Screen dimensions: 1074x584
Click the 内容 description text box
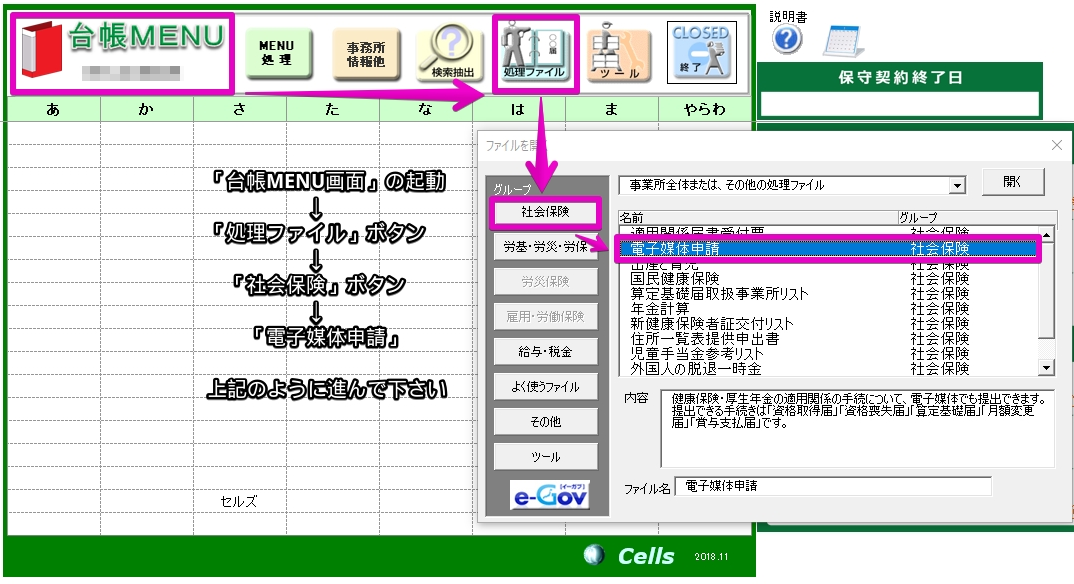click(858, 429)
